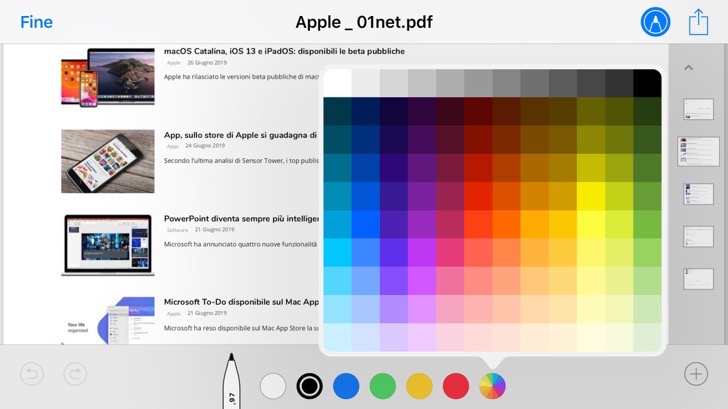Tap the Microsoft To-Do article image
Screen dimensions: 728x409
pyautogui.click(x=108, y=320)
